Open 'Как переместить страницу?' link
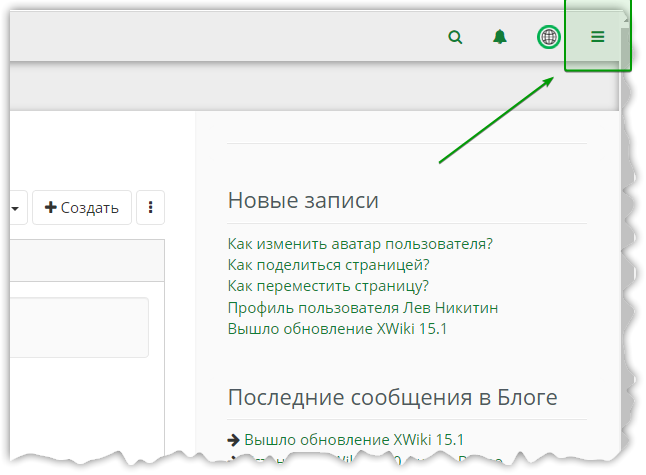Screen dimensions: 646x475 coord(328,286)
